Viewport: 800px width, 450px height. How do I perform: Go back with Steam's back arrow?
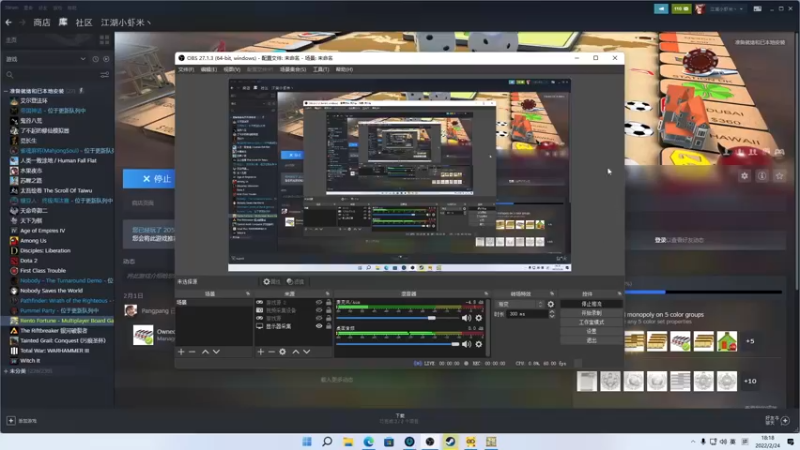[x=9, y=22]
